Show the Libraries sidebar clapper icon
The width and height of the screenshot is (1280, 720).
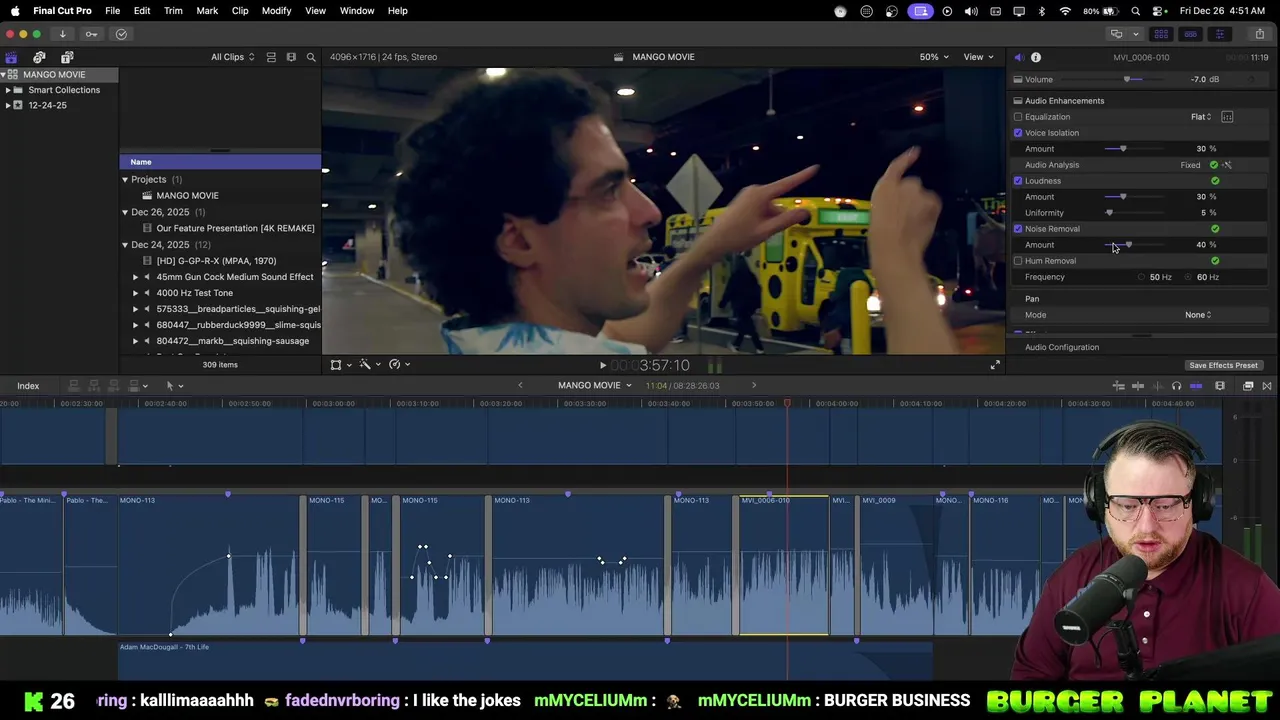[11, 57]
